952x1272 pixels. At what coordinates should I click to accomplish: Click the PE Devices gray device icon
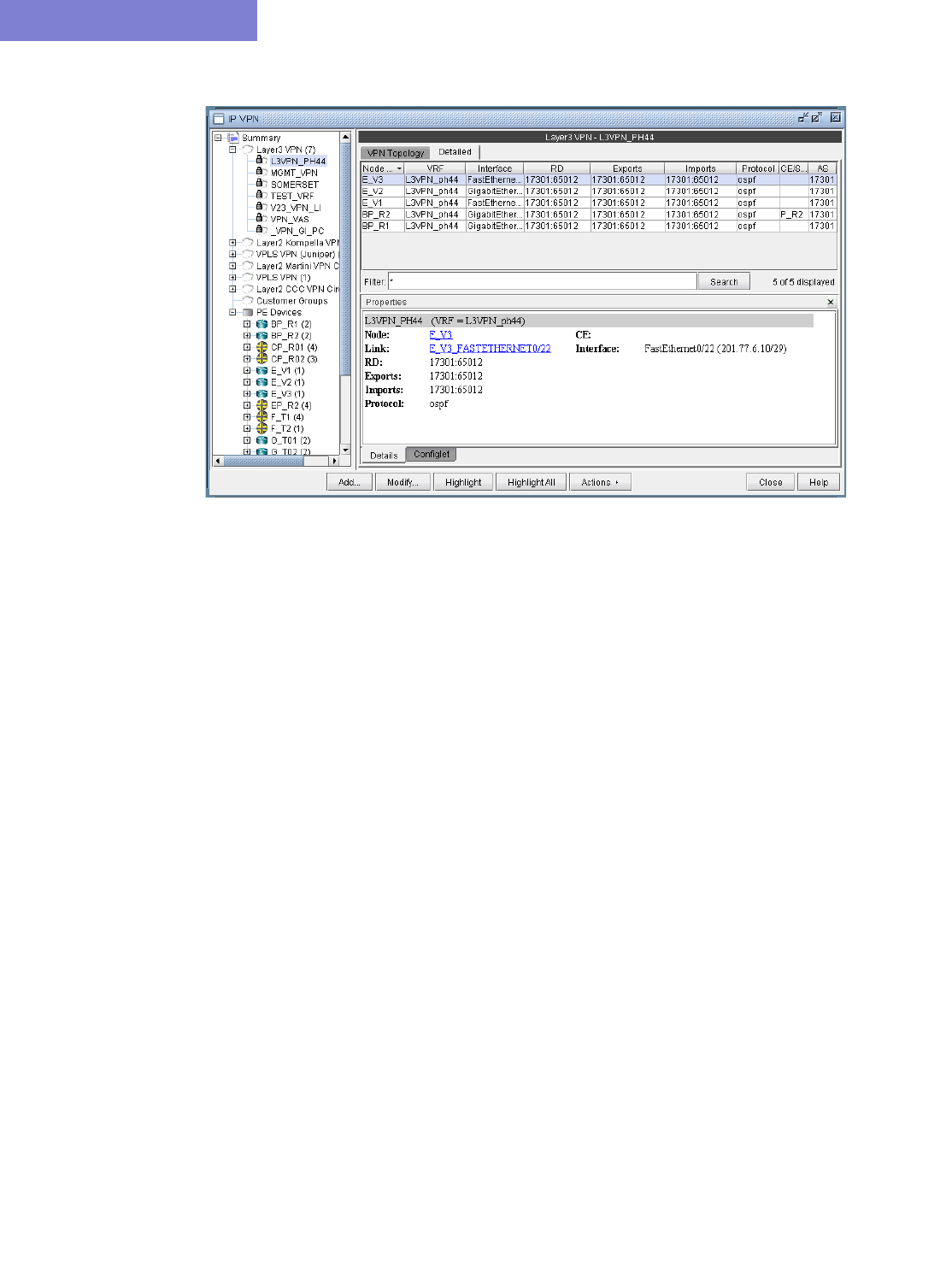click(x=248, y=312)
